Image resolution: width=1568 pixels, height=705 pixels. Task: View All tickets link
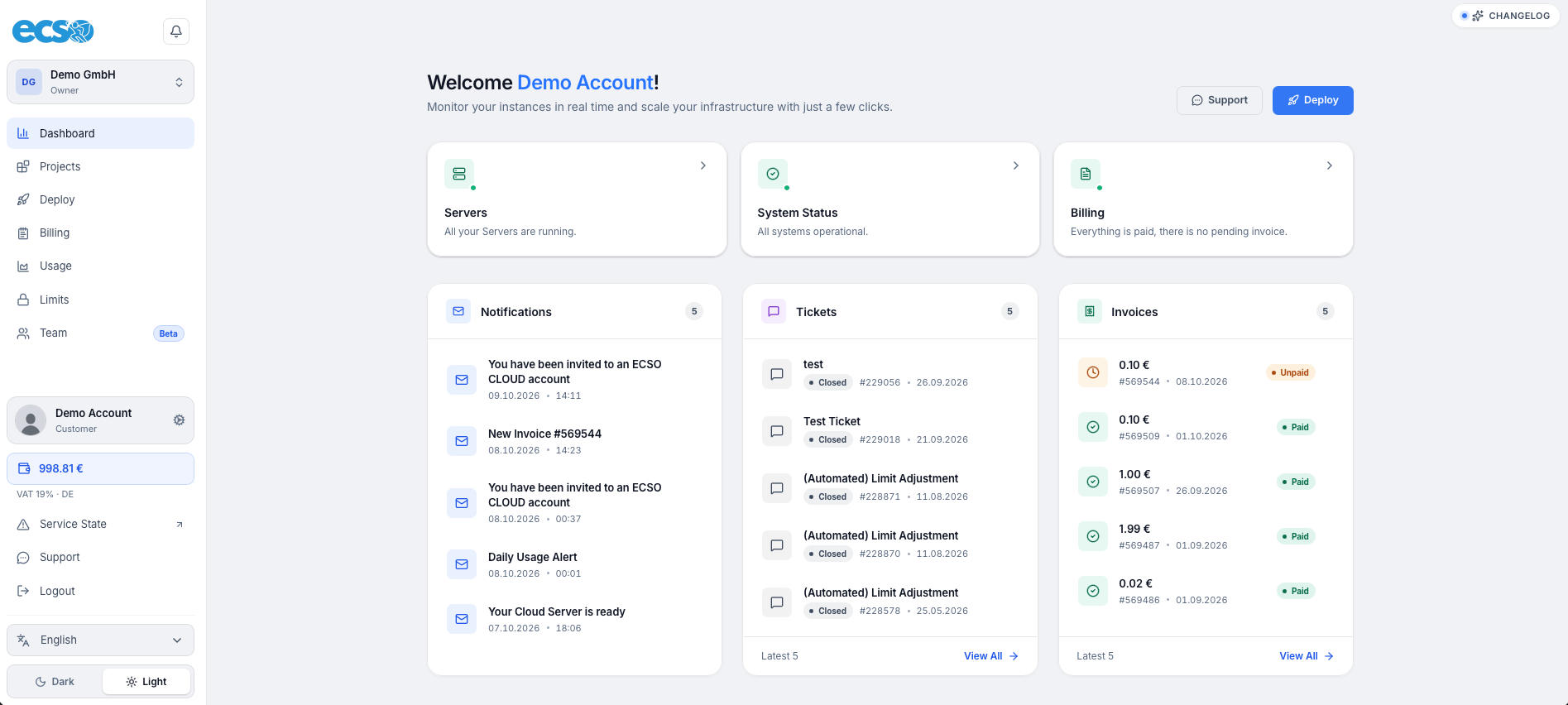coord(991,656)
